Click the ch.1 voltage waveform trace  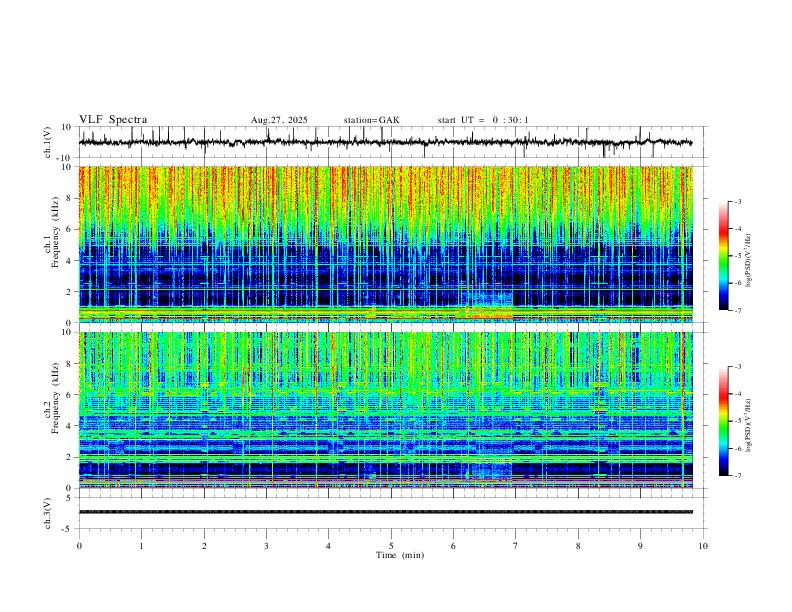click(385, 142)
